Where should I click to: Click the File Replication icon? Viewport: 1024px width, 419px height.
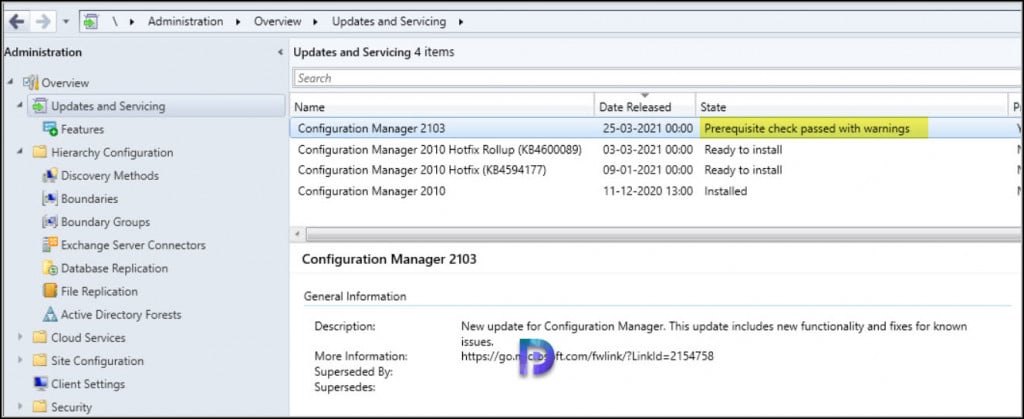click(x=50, y=291)
